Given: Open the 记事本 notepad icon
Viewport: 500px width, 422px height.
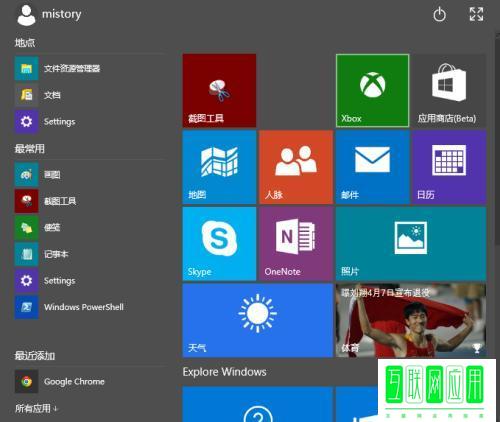Looking at the screenshot, I should [x=26, y=254].
